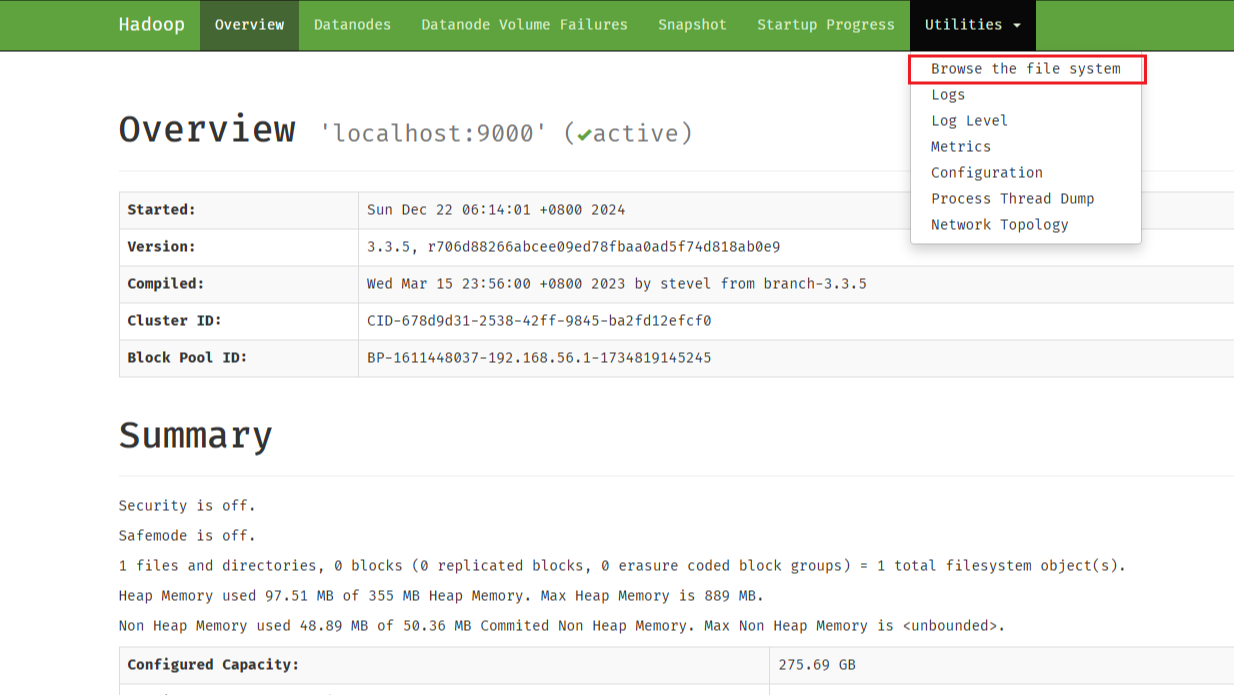1234x695 pixels.
Task: Choose Browse the file system
Action: pyautogui.click(x=1026, y=69)
